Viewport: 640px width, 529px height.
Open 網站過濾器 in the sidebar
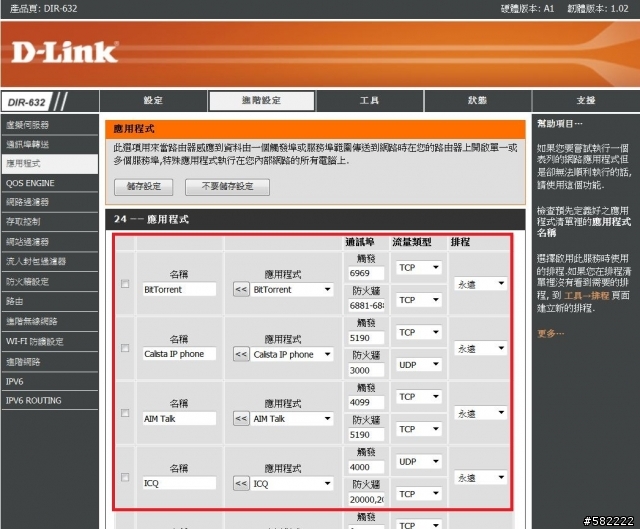tap(50, 242)
